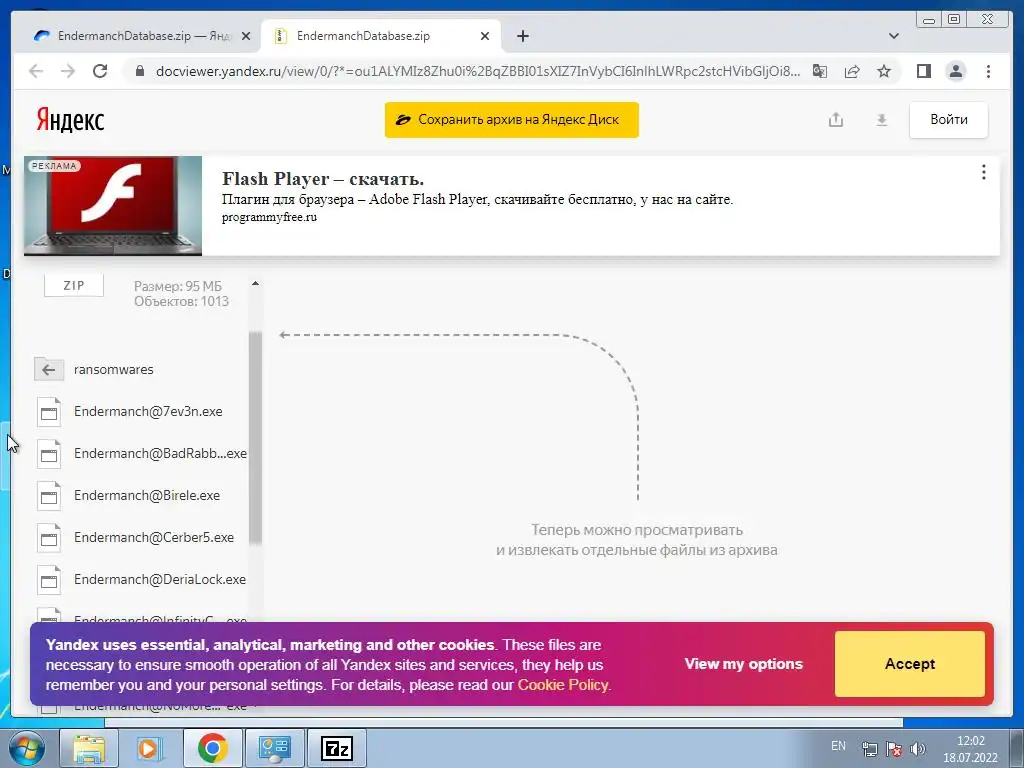Close the first EndermanchDatabase.zip tab
Screen dimensions: 1024x768
(x=246, y=36)
